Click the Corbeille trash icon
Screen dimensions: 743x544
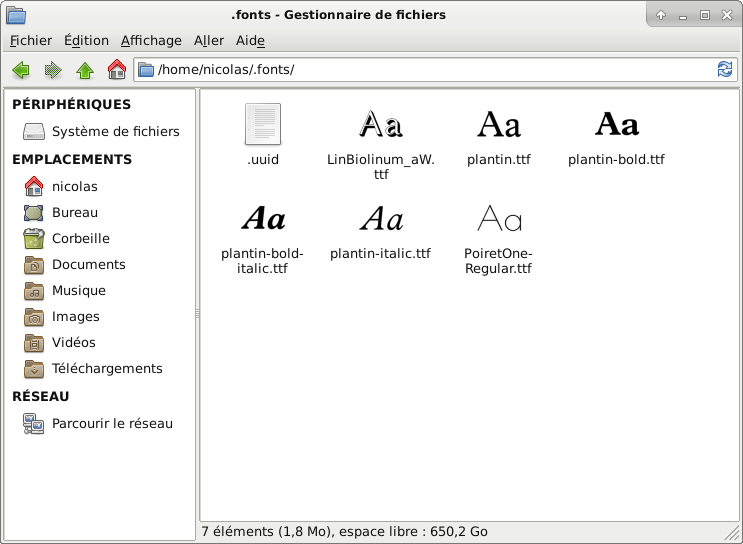coord(34,238)
